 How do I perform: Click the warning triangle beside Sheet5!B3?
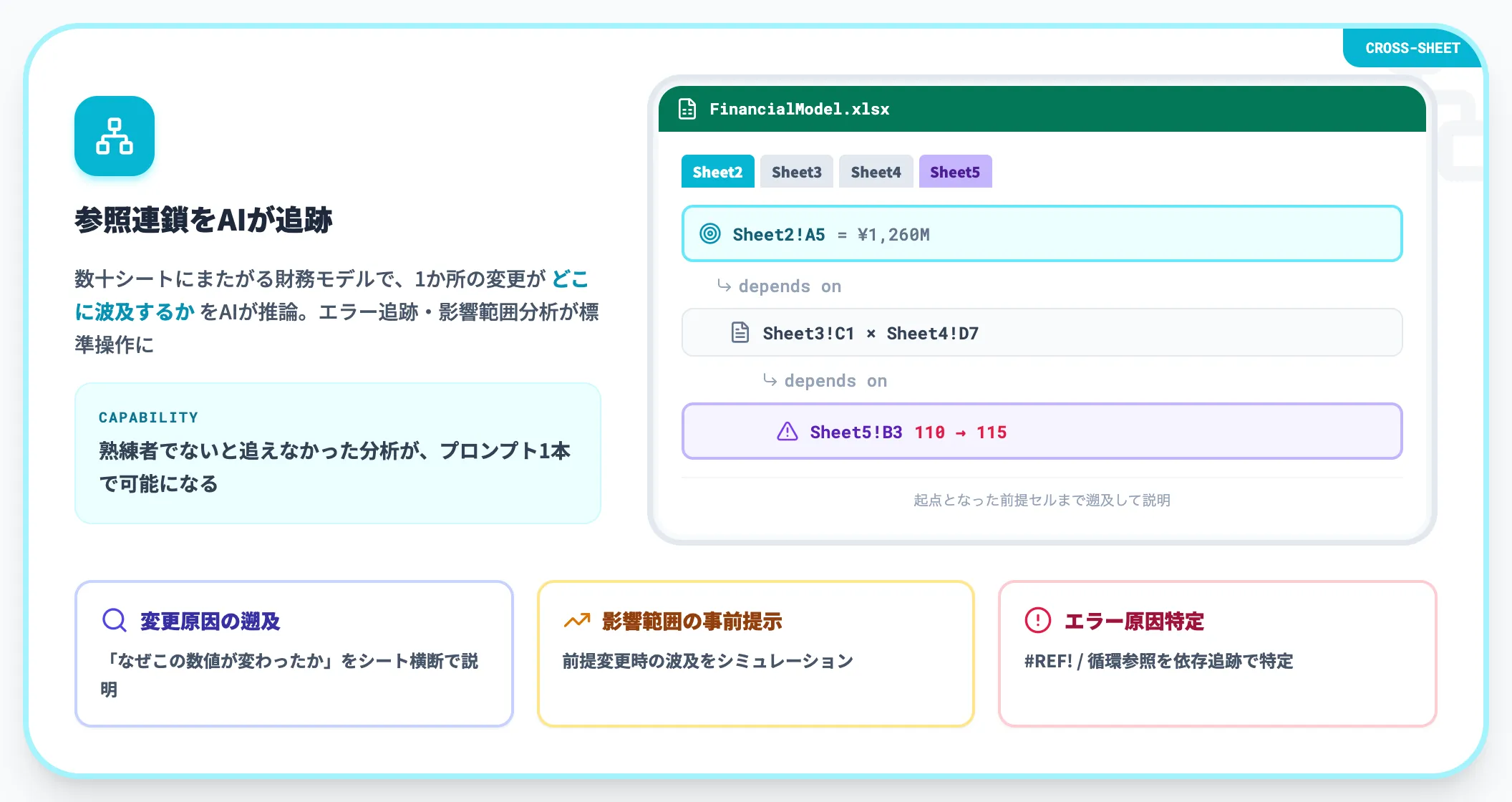787,431
